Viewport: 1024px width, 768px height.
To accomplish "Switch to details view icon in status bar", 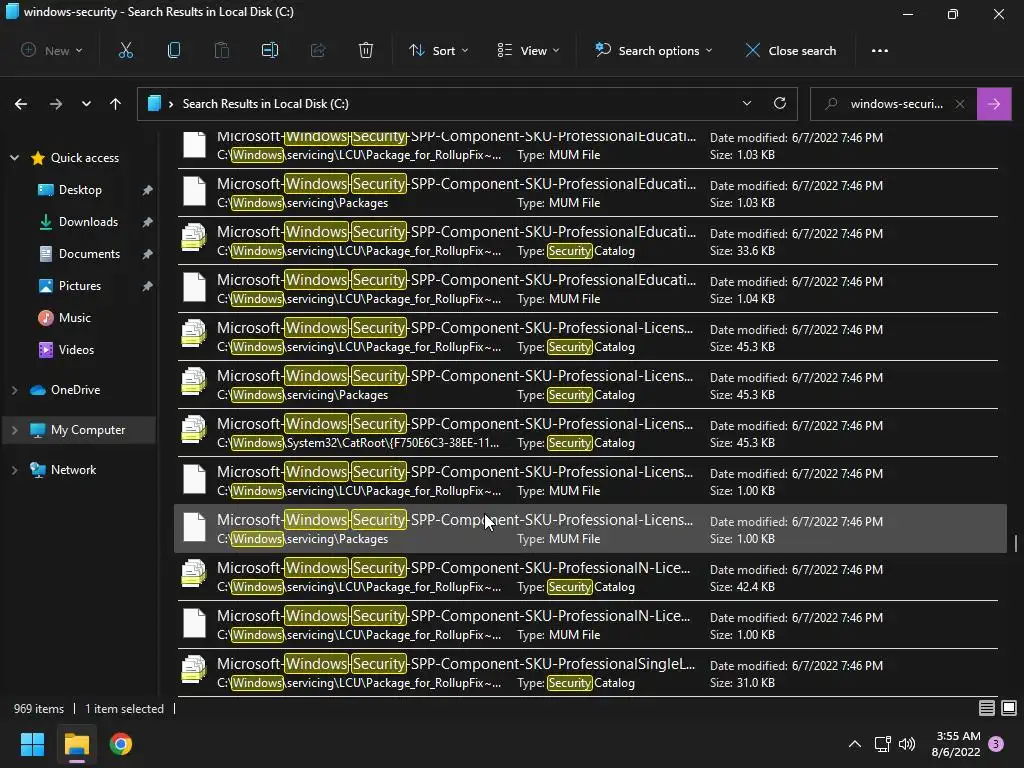I will (987, 708).
